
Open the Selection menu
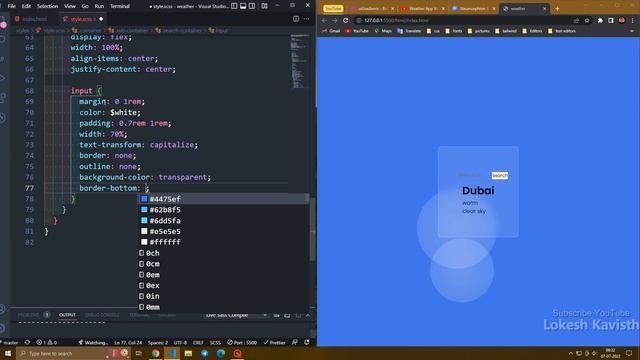47,6
